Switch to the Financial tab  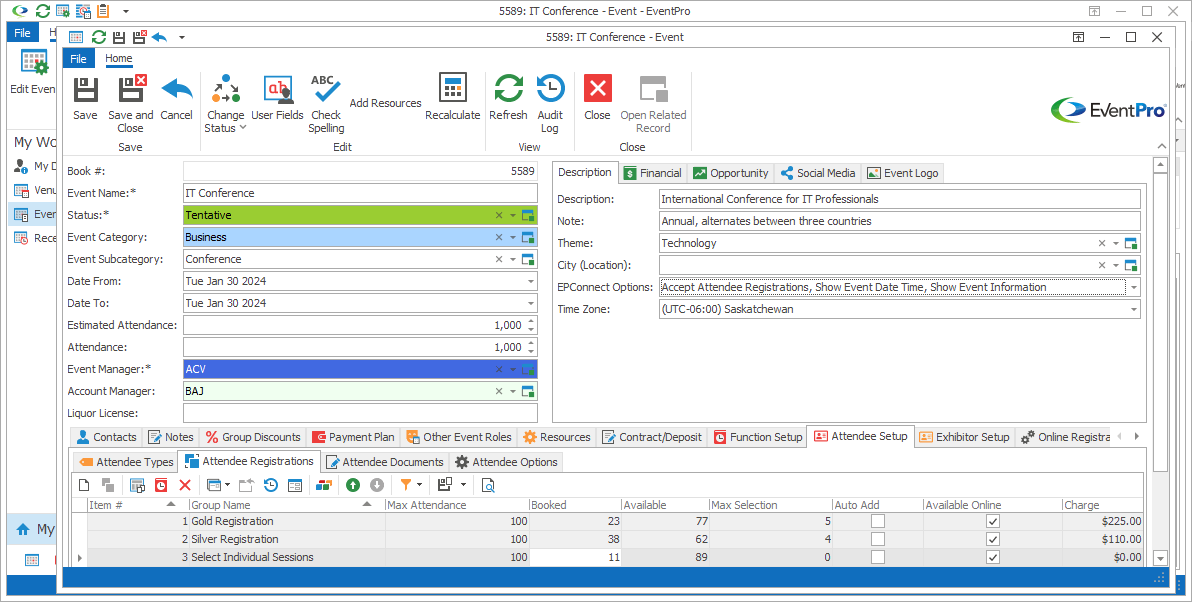(652, 173)
